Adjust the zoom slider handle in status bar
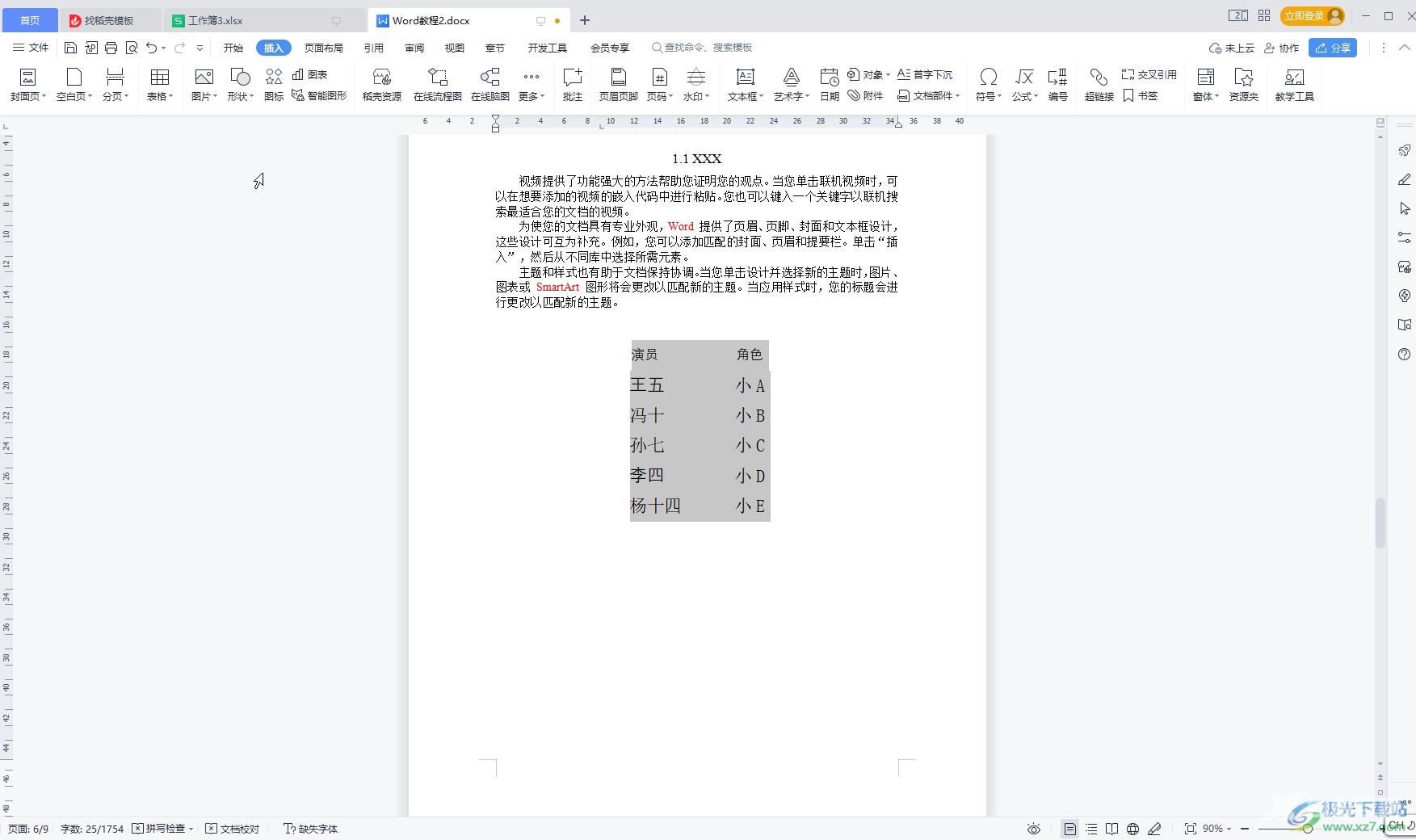Screen dimensions: 1416x840 (1308, 829)
